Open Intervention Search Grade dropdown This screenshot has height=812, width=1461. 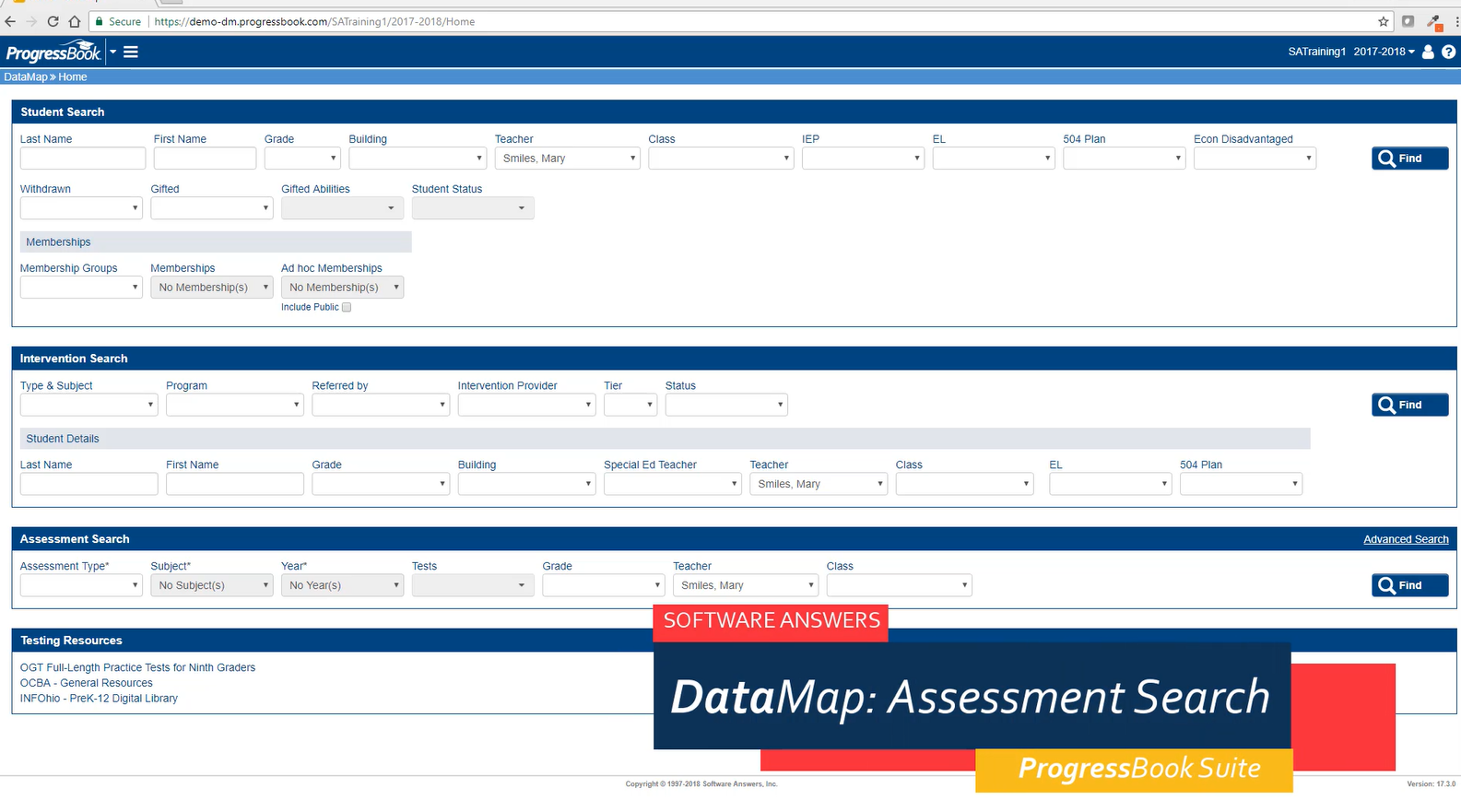(381, 484)
